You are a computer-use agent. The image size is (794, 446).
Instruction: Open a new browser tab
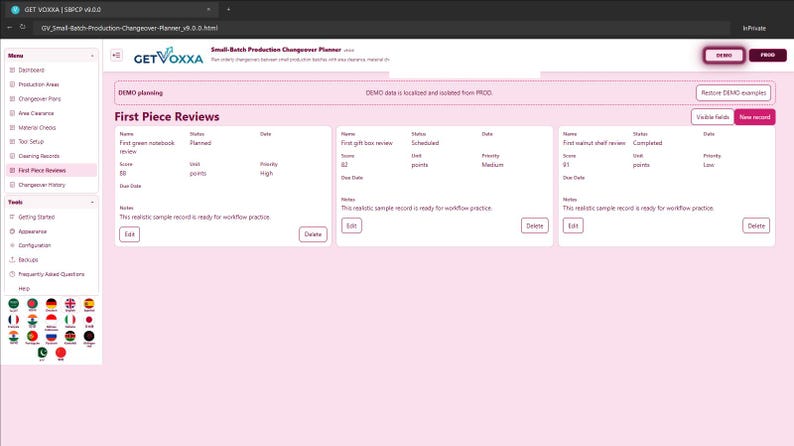pos(228,9)
